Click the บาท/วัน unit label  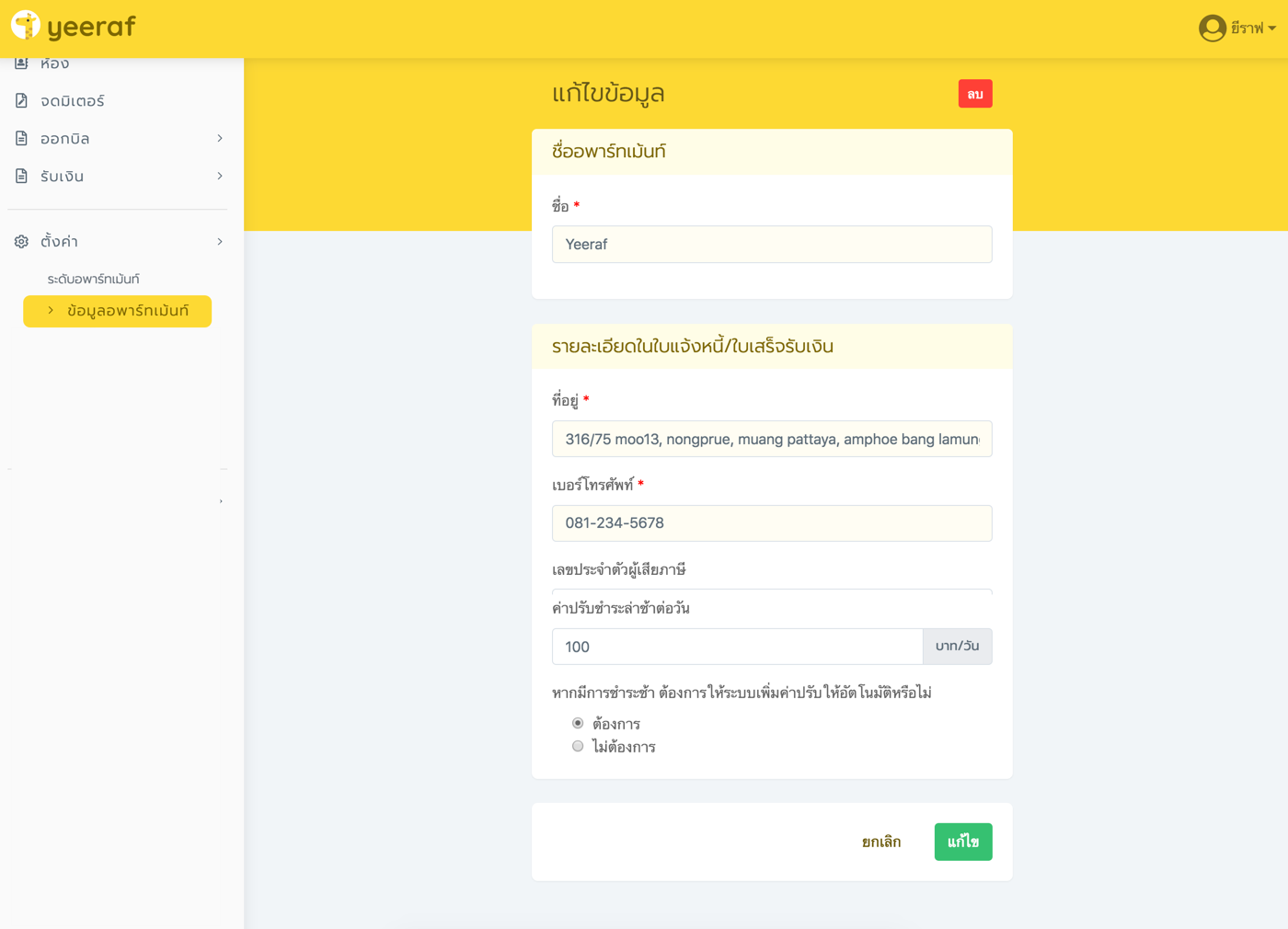(958, 647)
